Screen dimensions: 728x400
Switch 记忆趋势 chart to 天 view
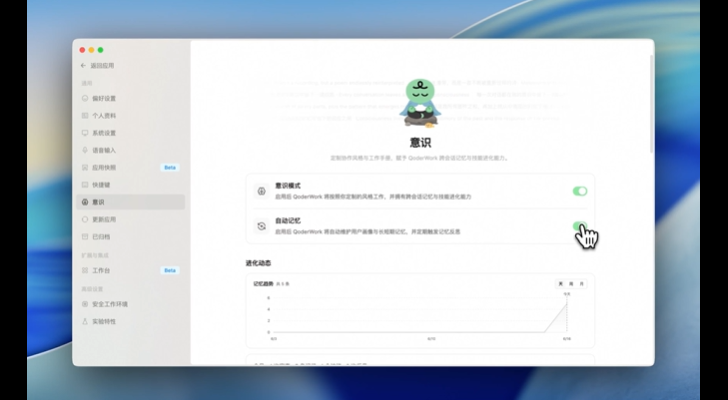[560, 284]
